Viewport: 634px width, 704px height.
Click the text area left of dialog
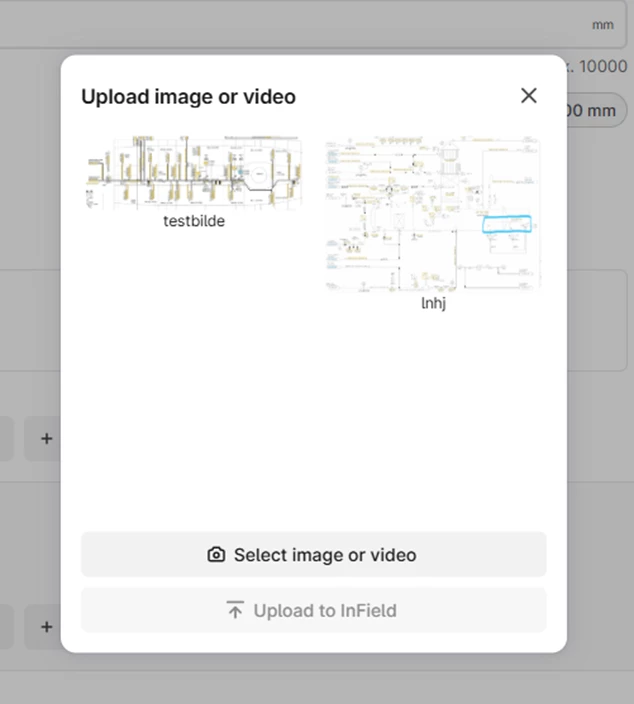coord(30,320)
